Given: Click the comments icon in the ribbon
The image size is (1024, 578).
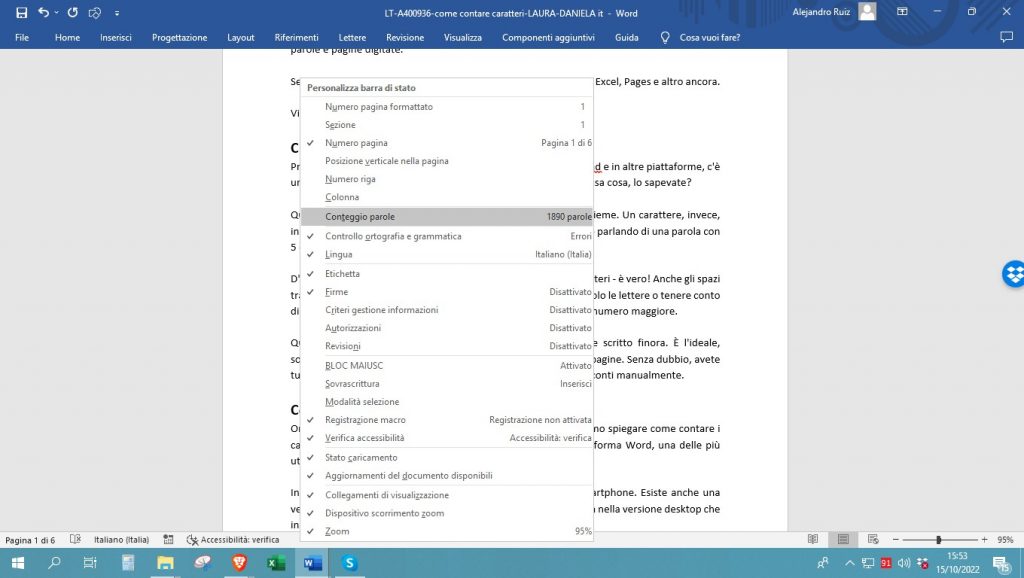Looking at the screenshot, I should point(1006,37).
